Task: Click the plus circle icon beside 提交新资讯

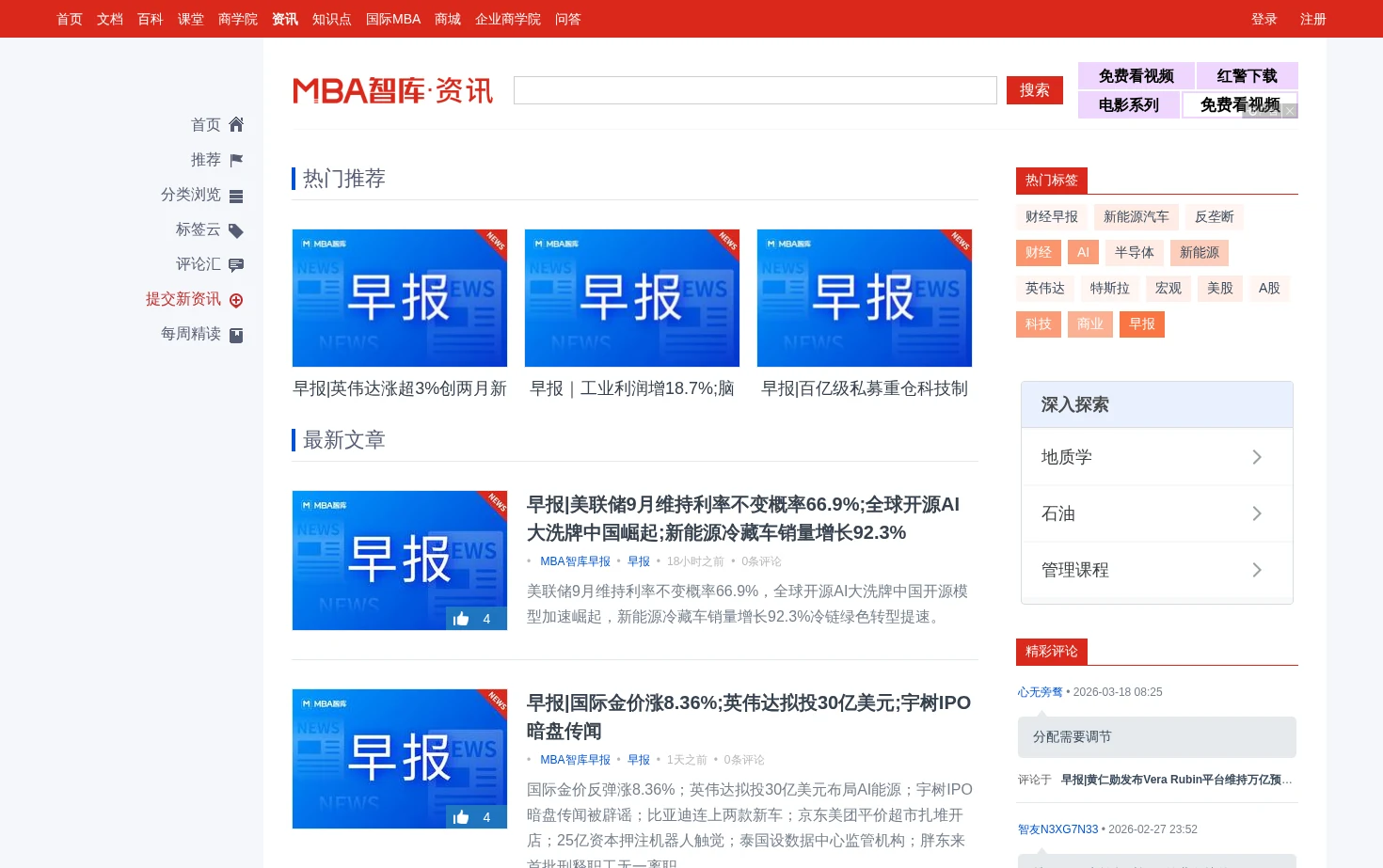Action: coord(236,300)
